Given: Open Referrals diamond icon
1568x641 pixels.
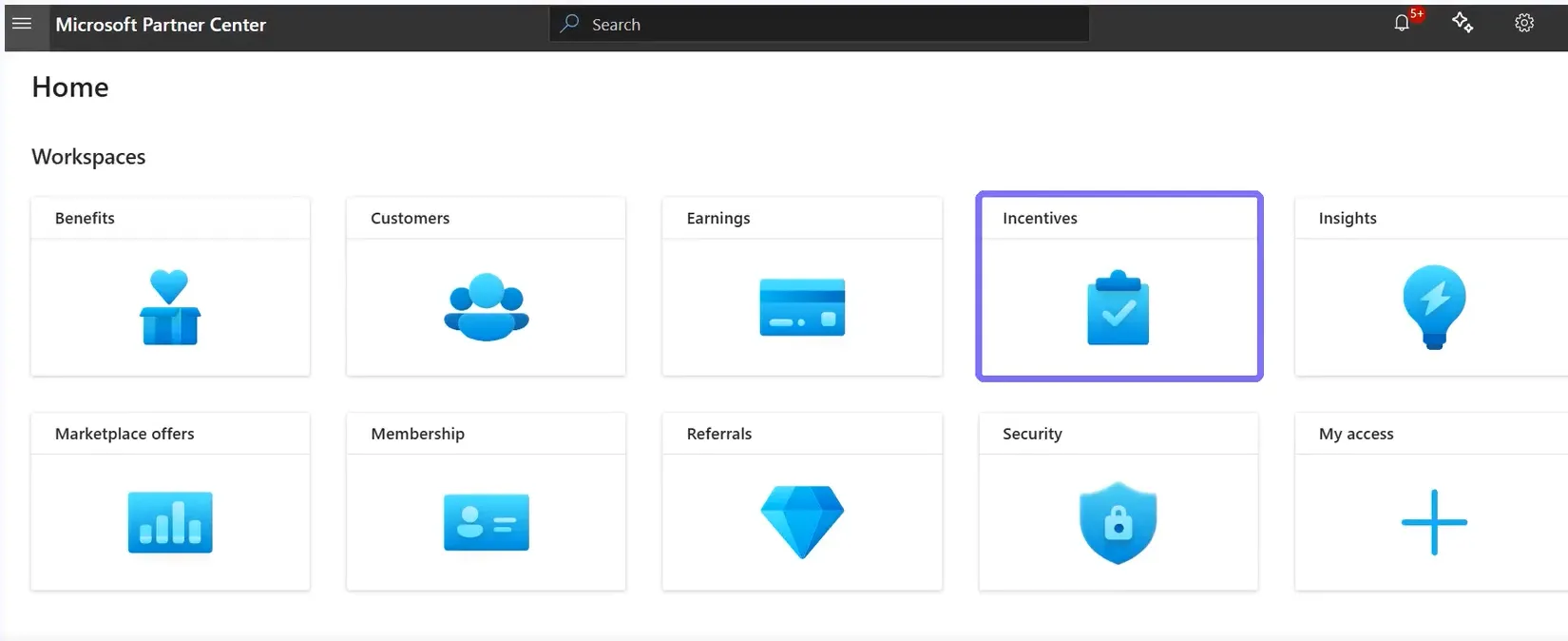Looking at the screenshot, I should (802, 522).
